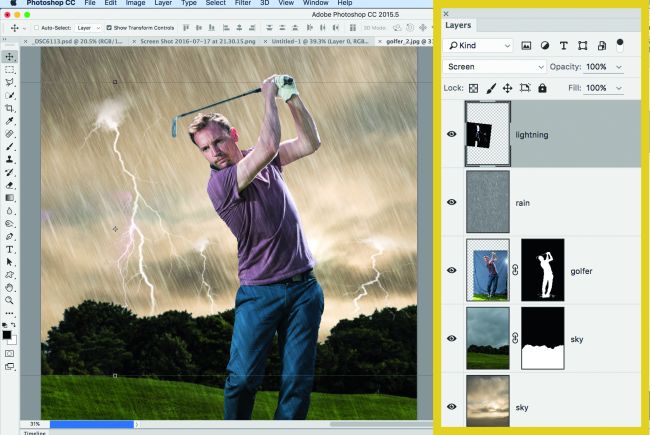This screenshot has width=650, height=435.
Task: Select the Pen tool
Action: [x=9, y=236]
